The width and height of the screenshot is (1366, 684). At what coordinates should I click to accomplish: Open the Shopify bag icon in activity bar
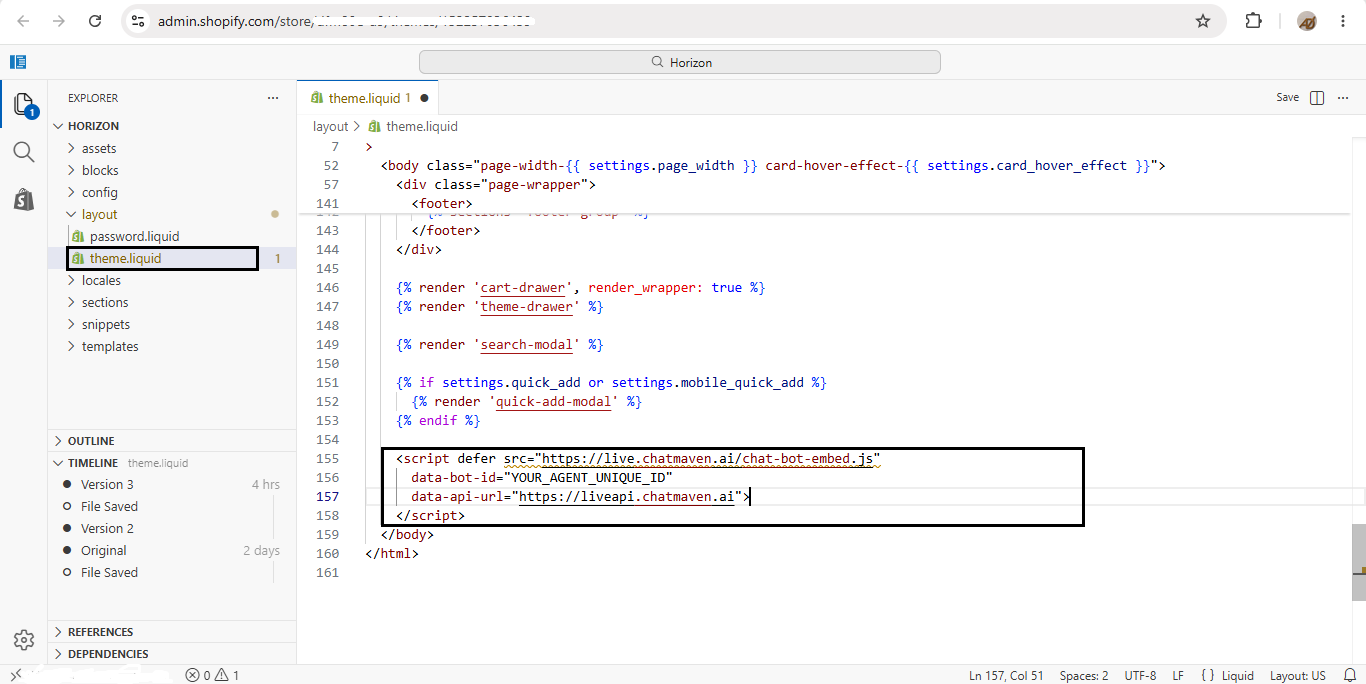[24, 199]
